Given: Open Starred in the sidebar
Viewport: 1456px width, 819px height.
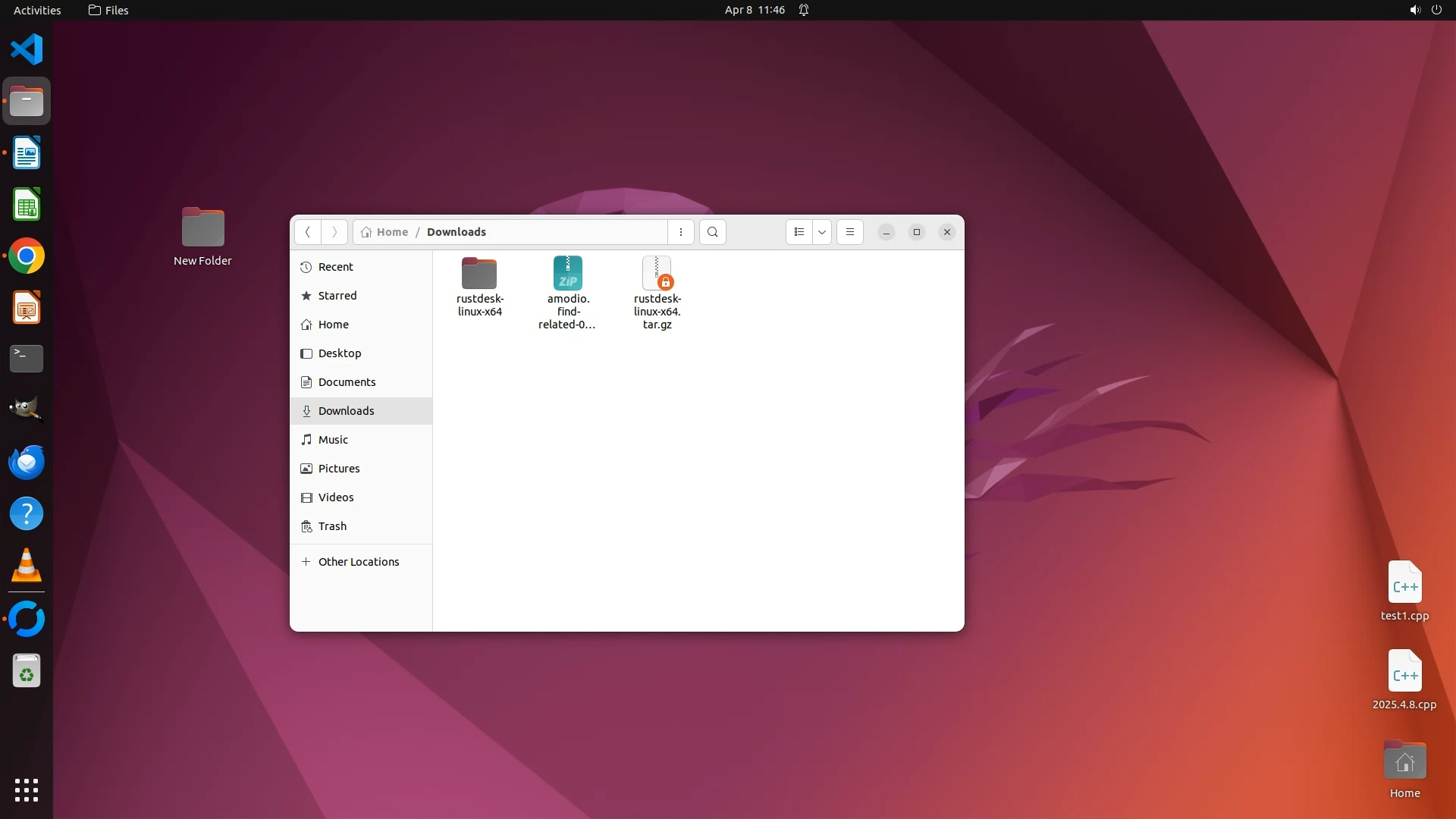Looking at the screenshot, I should [337, 296].
